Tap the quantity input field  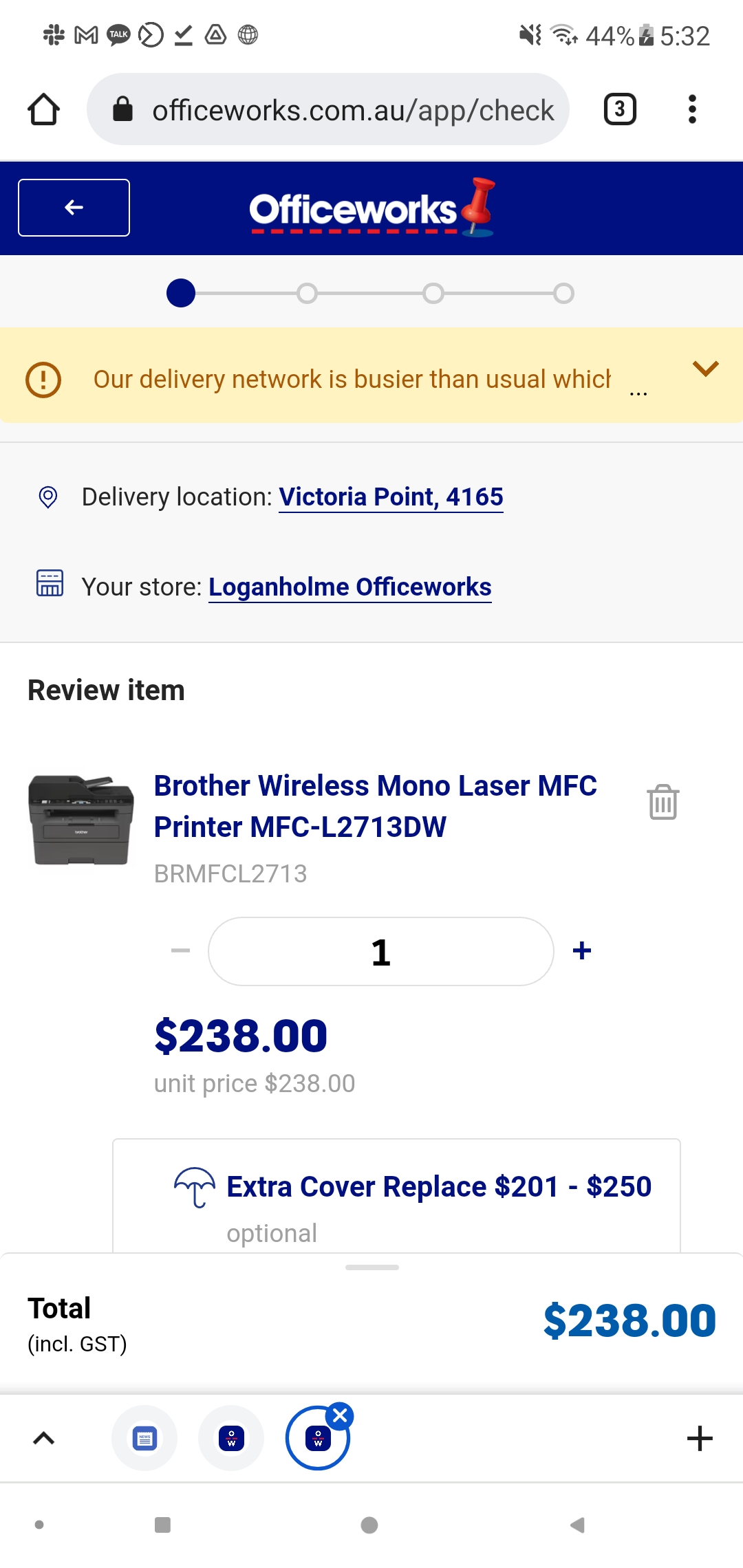pos(380,951)
